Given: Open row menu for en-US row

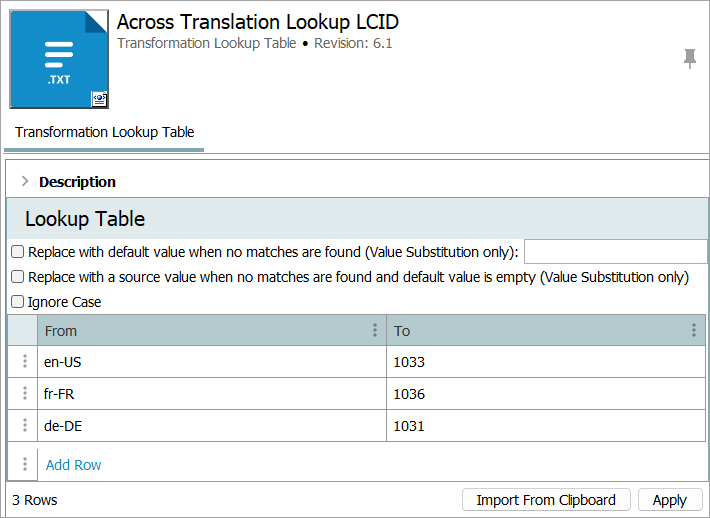Looking at the screenshot, I should [24, 362].
